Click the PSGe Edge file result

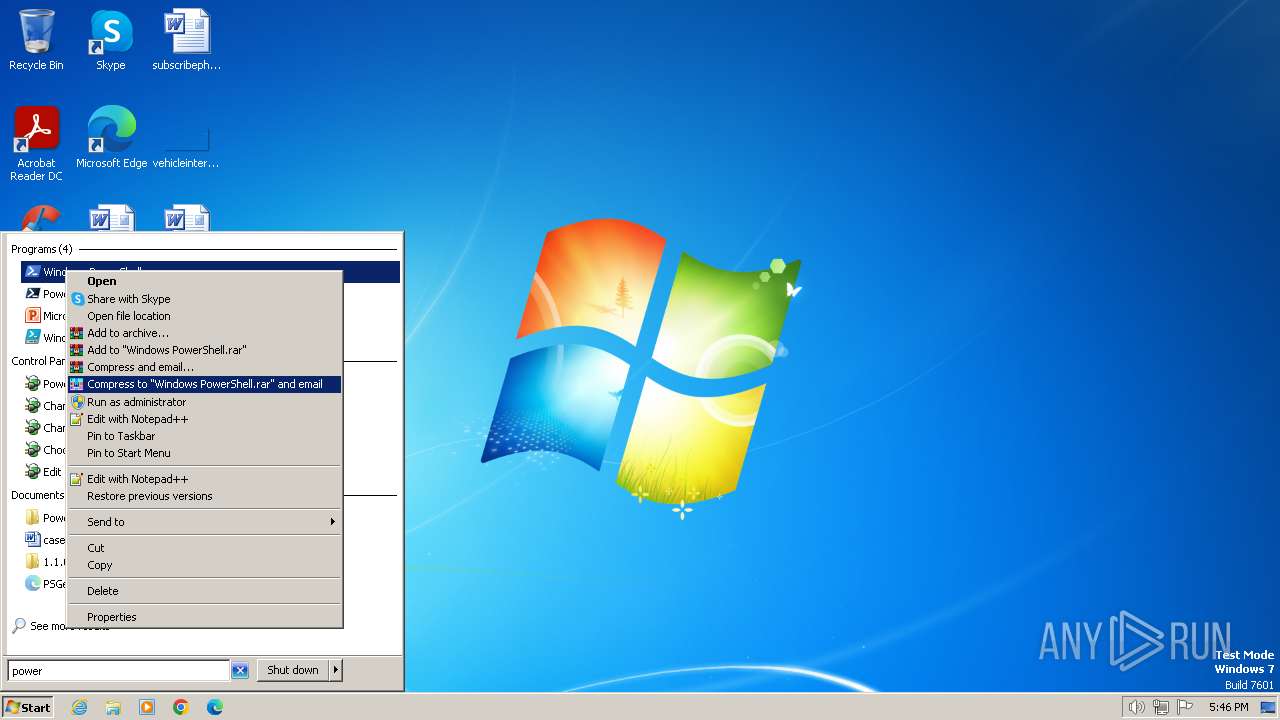[x=45, y=584]
